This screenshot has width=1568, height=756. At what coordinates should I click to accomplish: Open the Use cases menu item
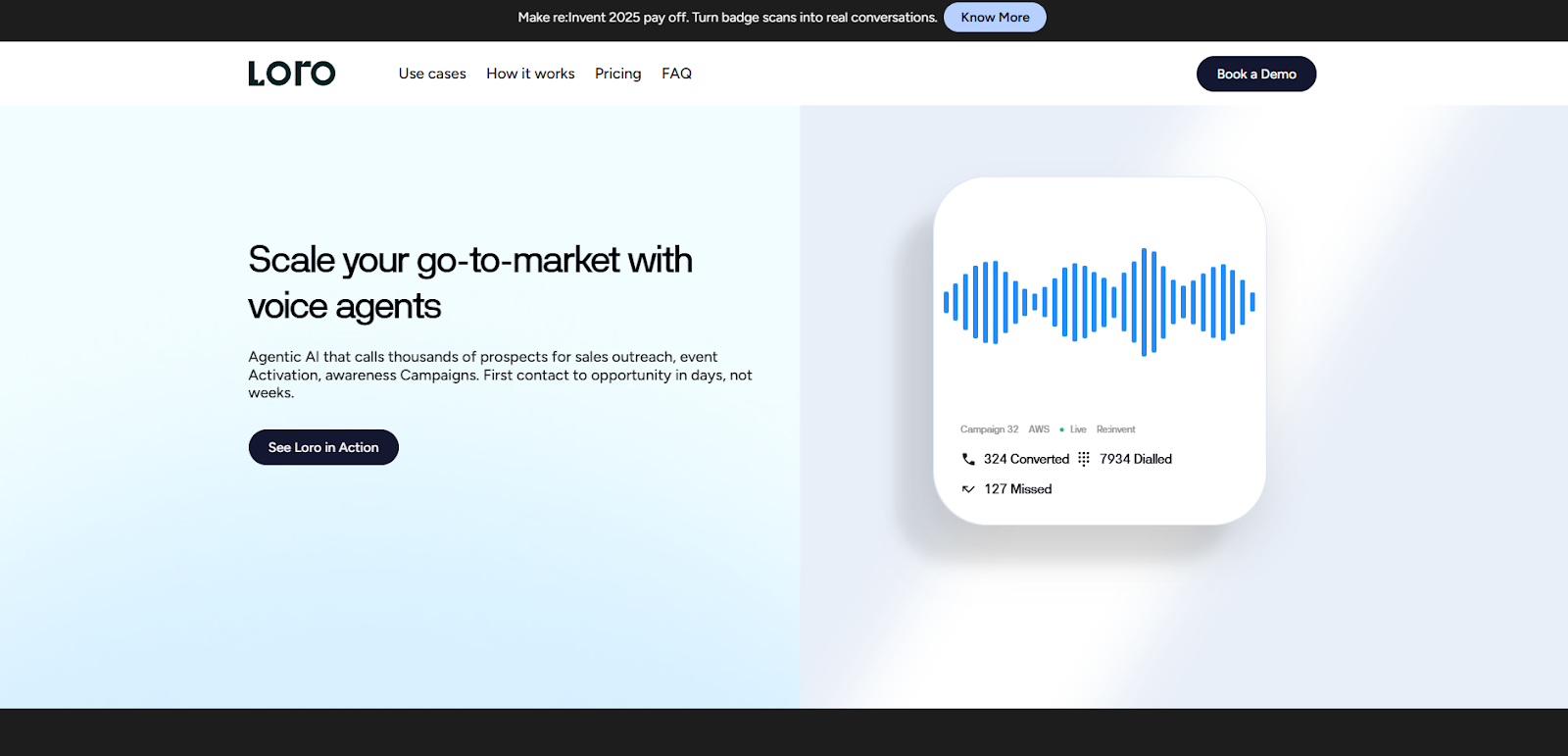(432, 74)
